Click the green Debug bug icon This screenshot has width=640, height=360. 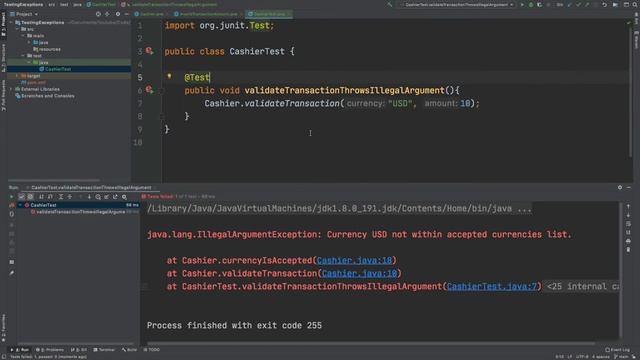click(x=531, y=4)
